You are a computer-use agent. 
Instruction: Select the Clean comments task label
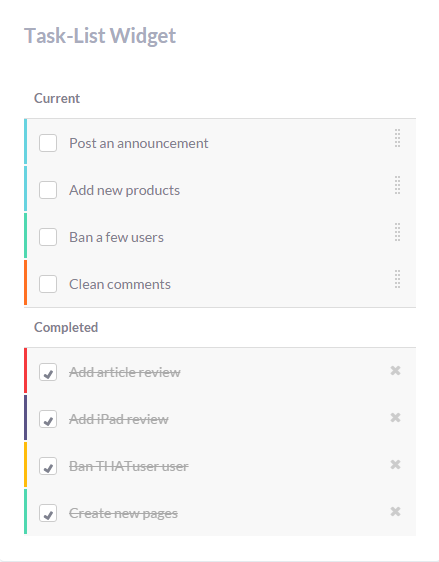(120, 284)
